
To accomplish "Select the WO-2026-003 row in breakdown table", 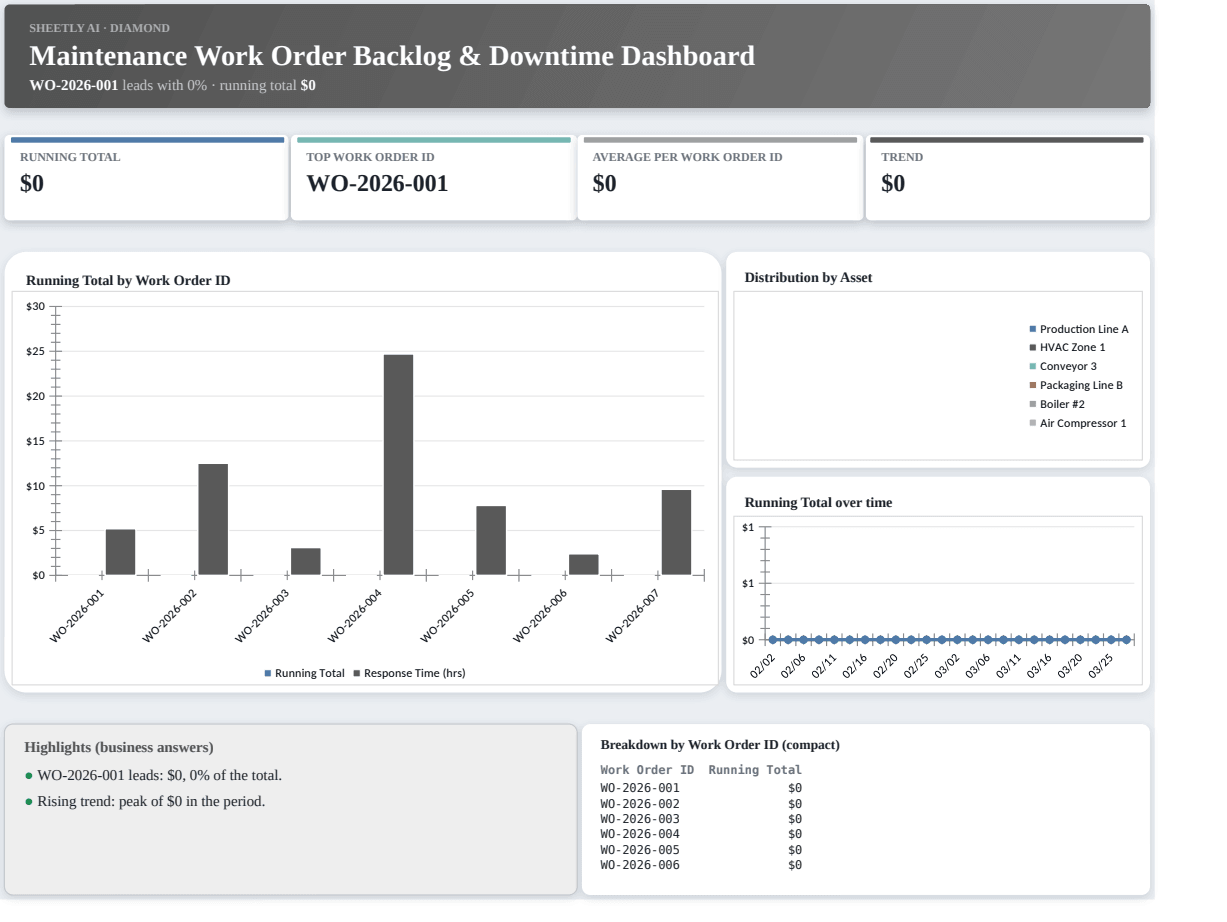I will pyautogui.click(x=701, y=818).
